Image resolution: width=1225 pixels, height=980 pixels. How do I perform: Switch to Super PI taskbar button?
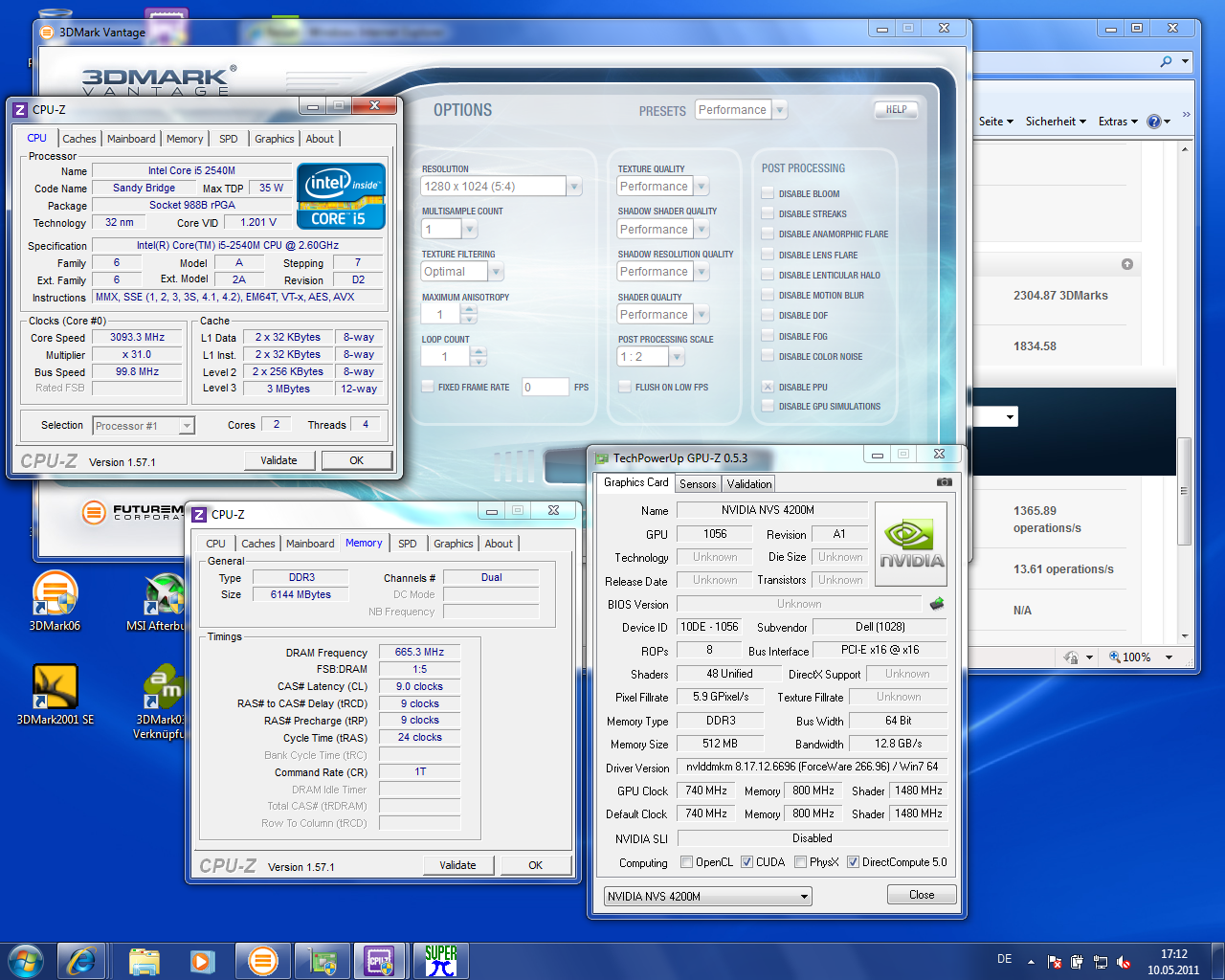coord(440,961)
